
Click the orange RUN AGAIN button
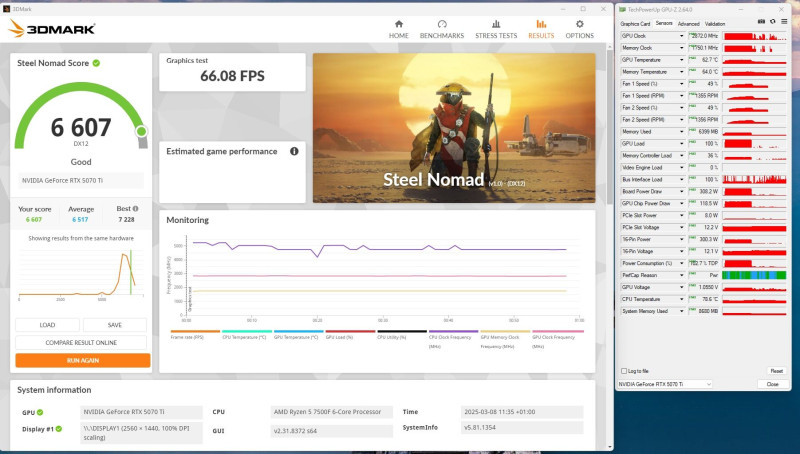(x=83, y=360)
